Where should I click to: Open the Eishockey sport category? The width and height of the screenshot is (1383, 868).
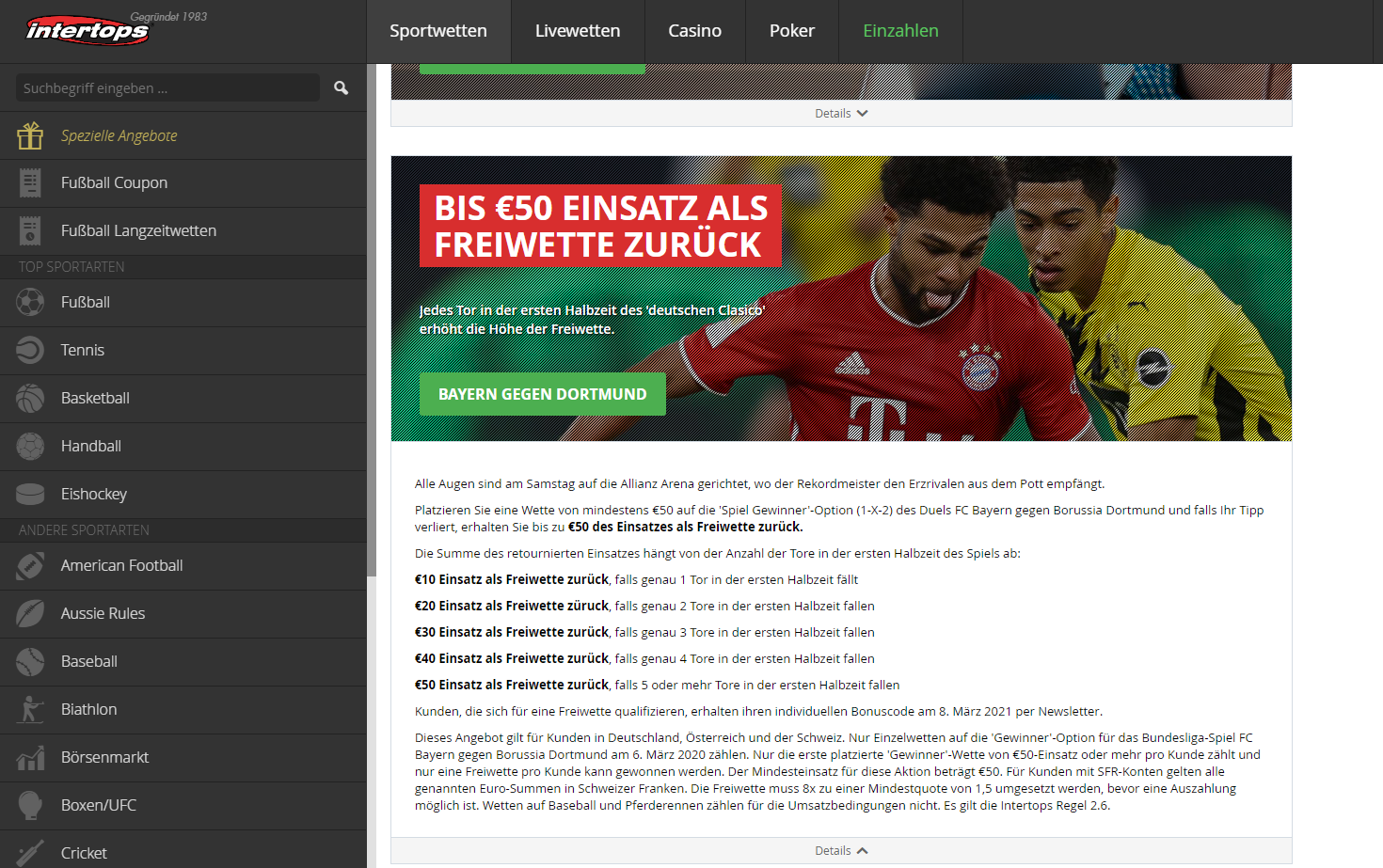coord(183,494)
